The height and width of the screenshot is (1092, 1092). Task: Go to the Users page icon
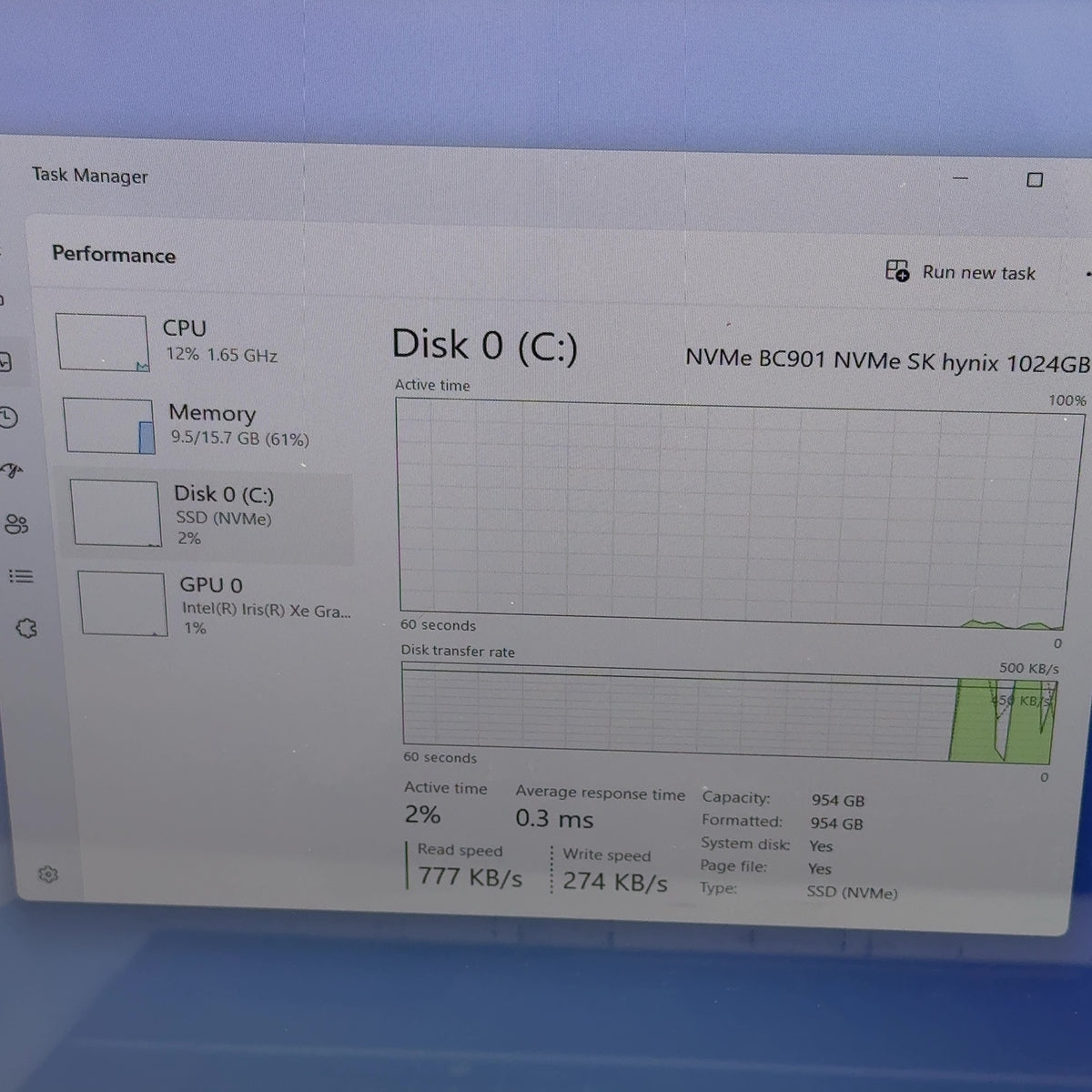tap(16, 524)
